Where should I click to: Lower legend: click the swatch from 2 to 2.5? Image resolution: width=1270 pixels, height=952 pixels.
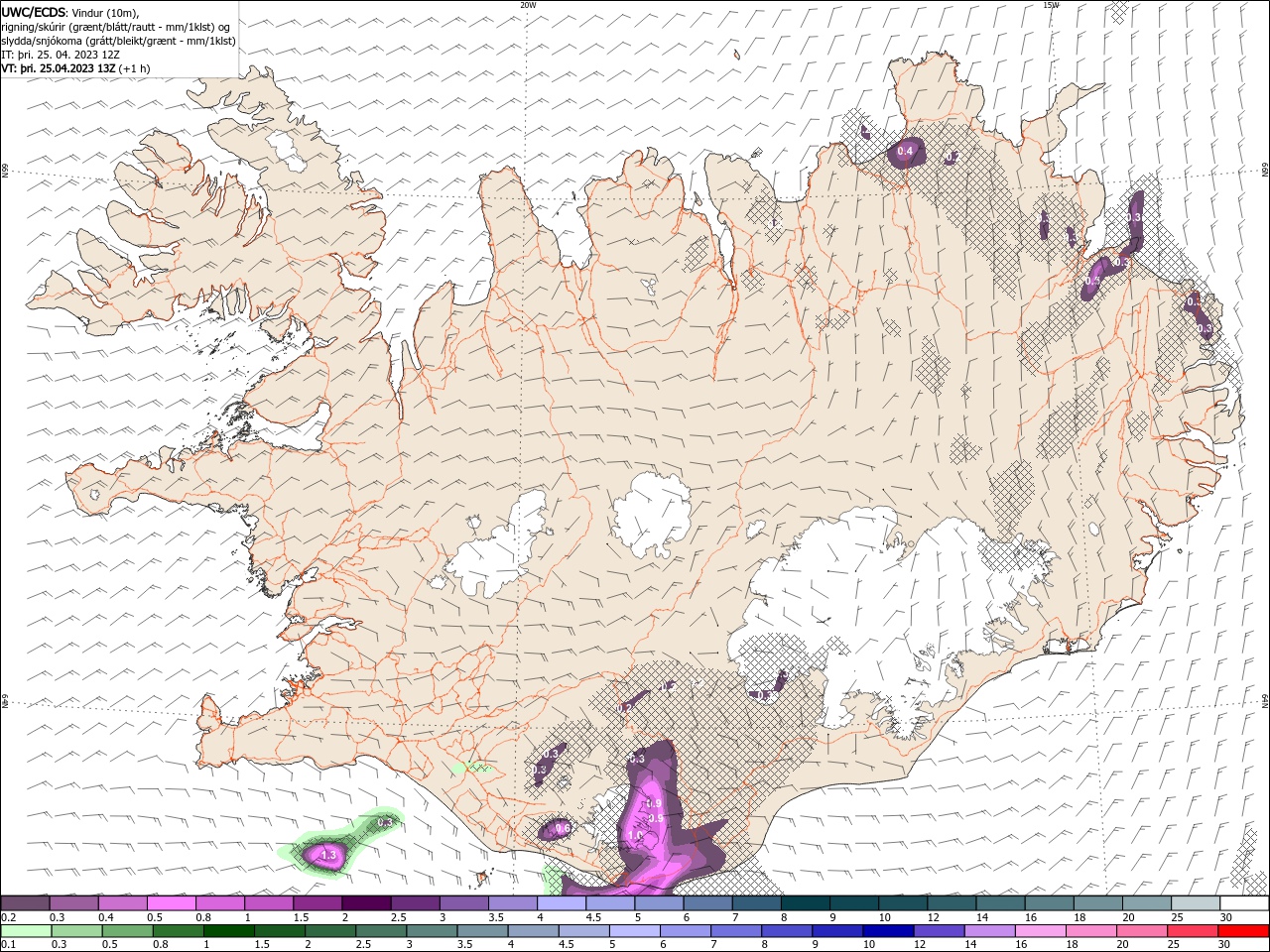tap(329, 931)
